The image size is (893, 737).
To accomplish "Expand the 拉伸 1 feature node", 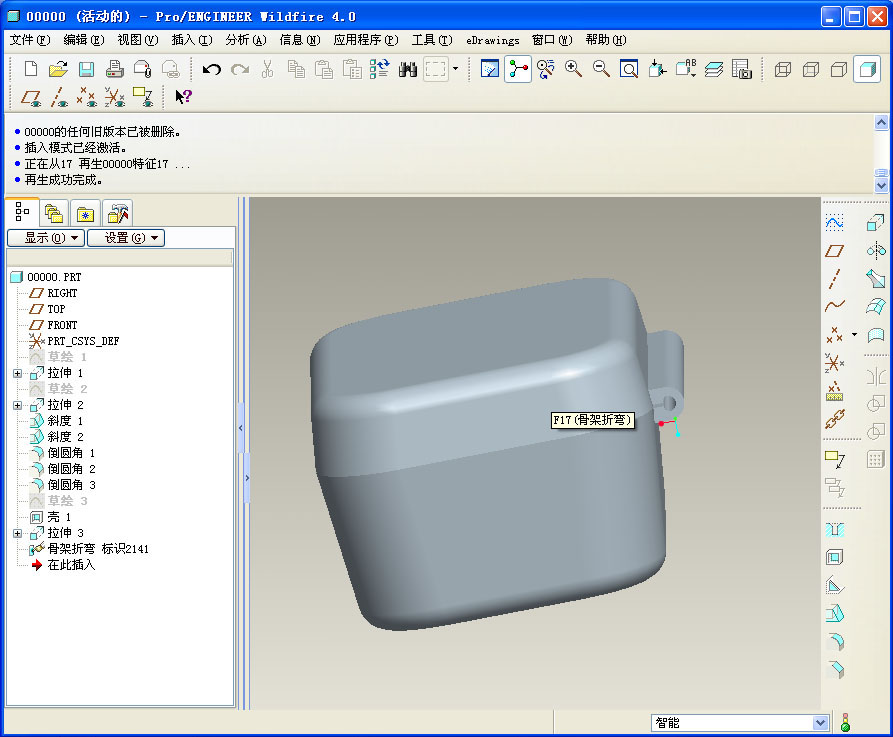I will (18, 374).
